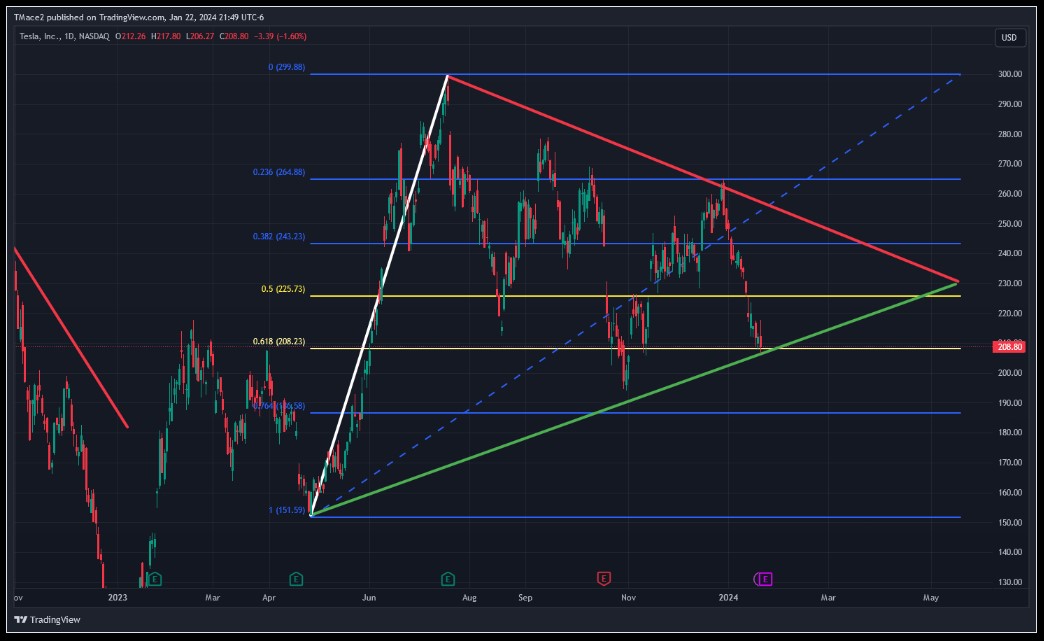Select the 1 (151.59) Fibonacci bottom label
Viewport: 1044px width, 641px height.
(x=285, y=510)
